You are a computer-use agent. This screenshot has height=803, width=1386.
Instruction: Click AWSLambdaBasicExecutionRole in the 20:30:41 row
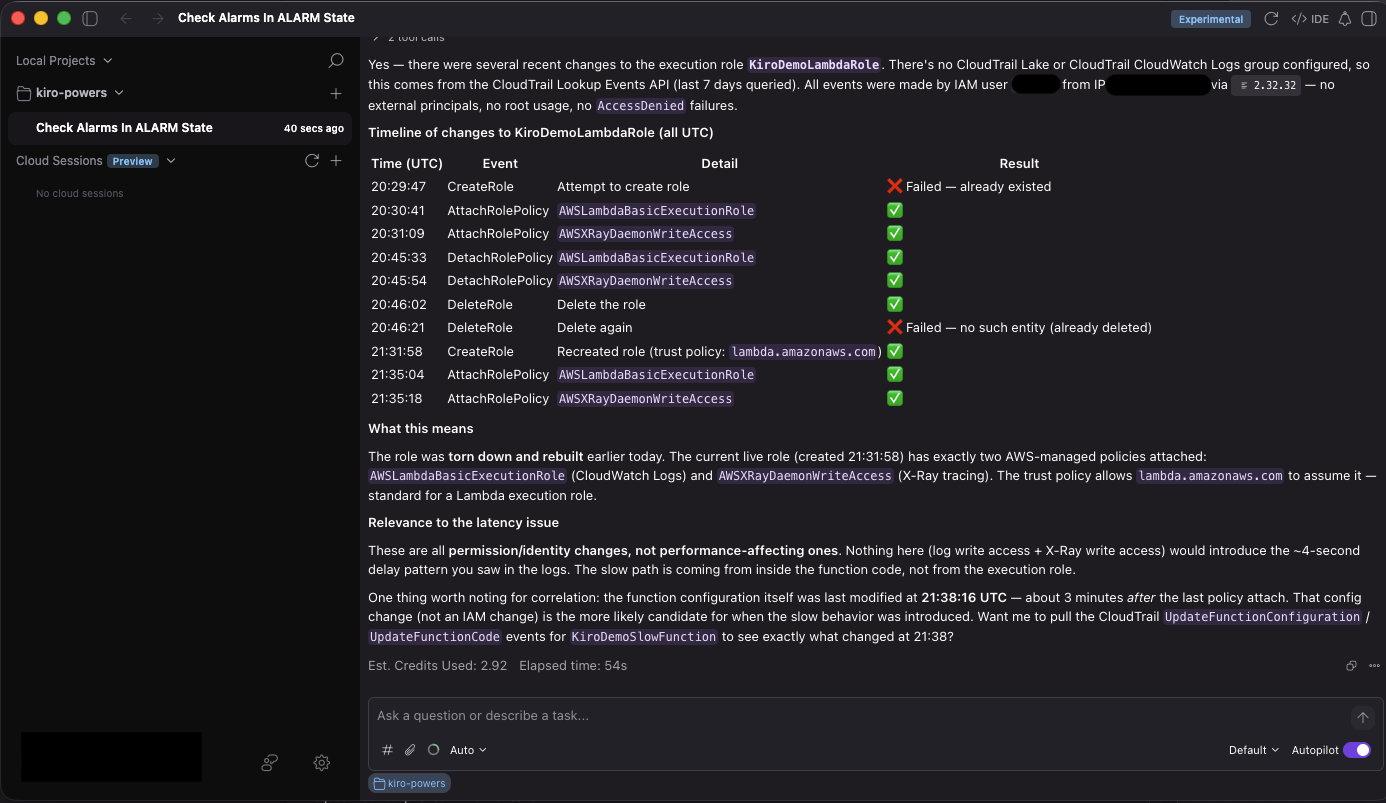[656, 211]
